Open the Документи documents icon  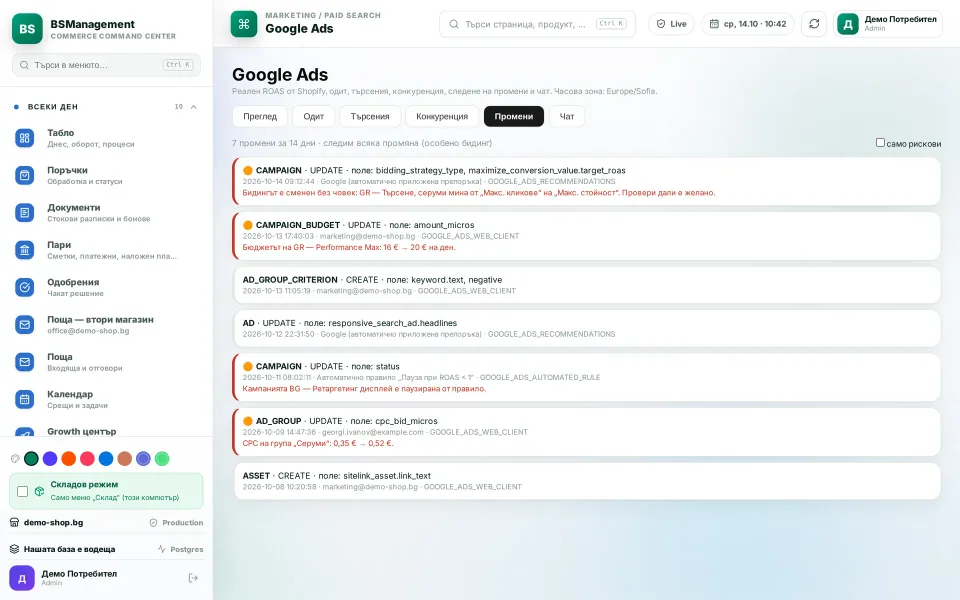point(24,212)
